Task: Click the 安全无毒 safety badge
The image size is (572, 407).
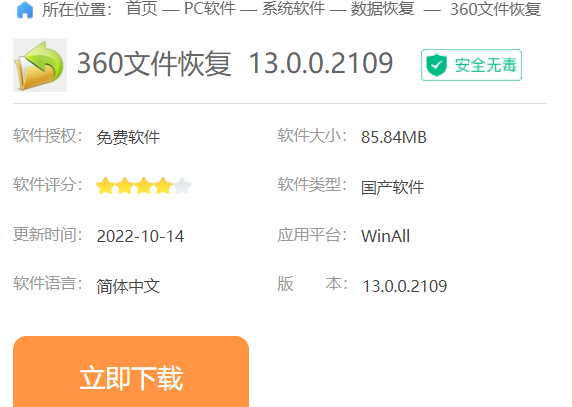Action: [471, 65]
